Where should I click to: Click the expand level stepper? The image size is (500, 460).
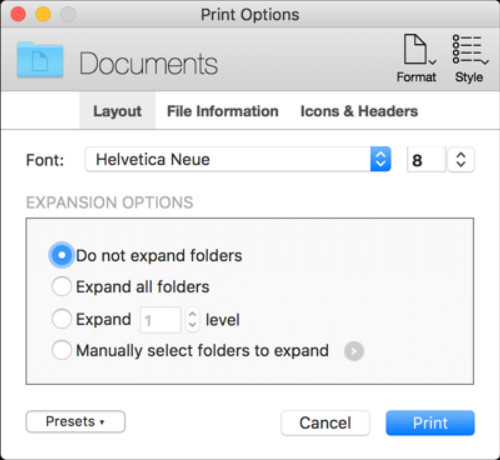point(192,319)
